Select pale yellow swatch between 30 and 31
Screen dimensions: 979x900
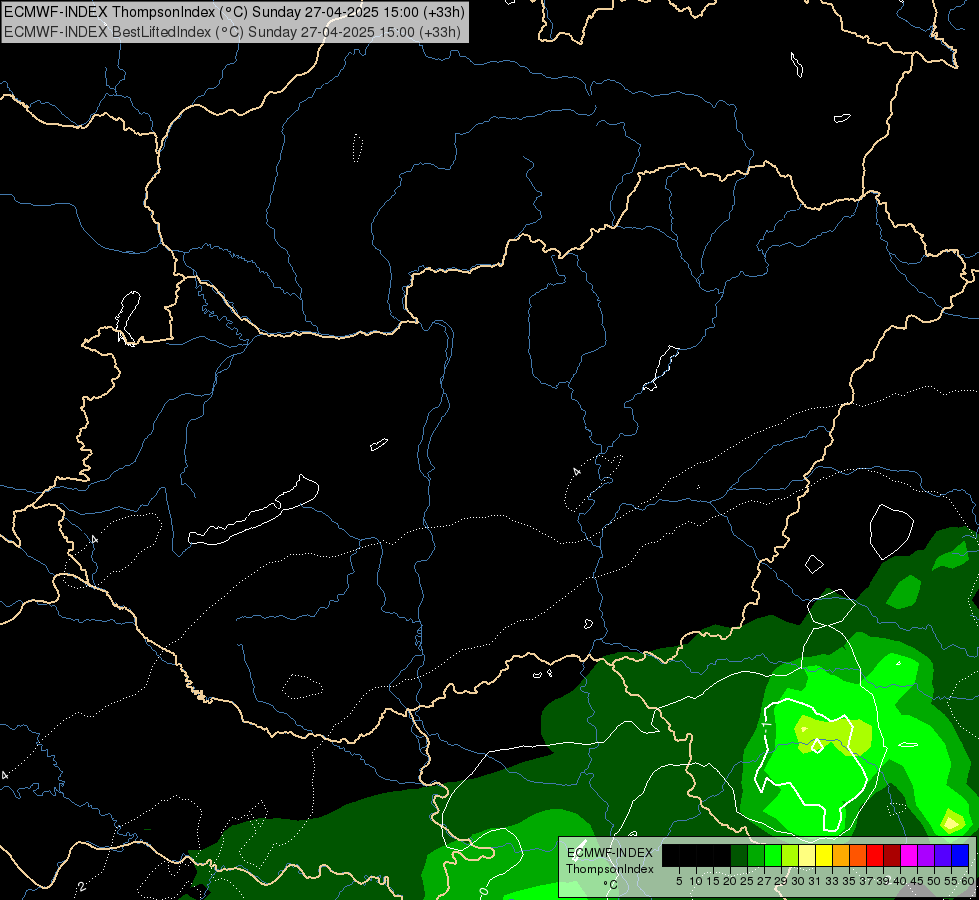pyautogui.click(x=807, y=855)
